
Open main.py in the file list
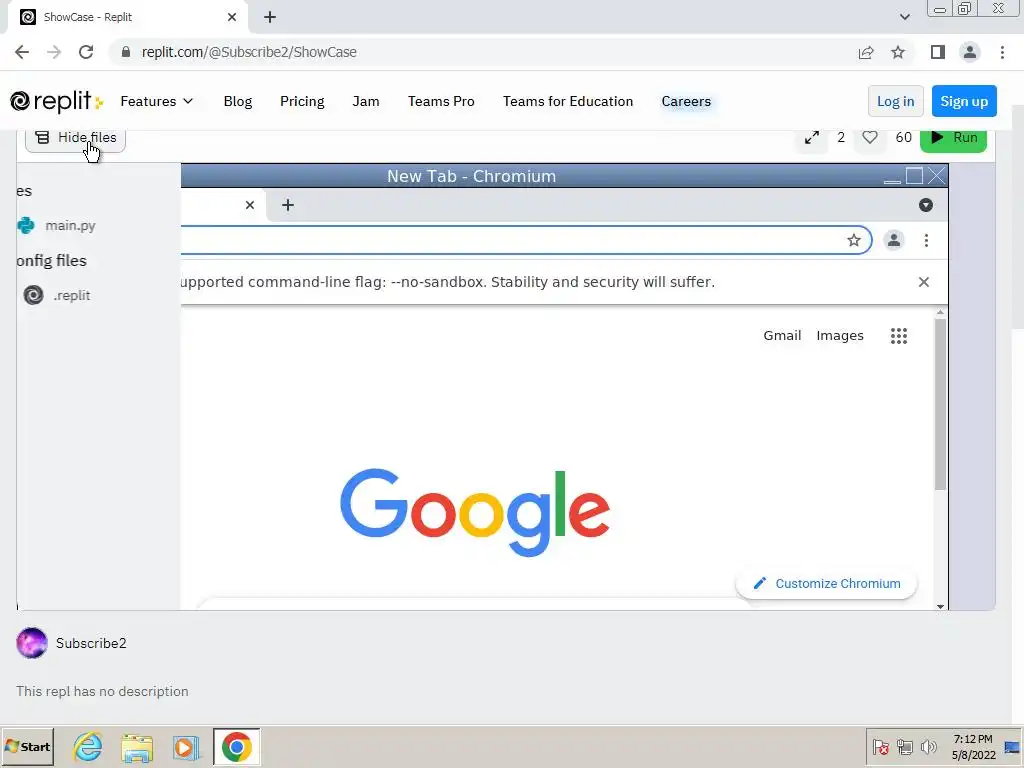click(x=71, y=225)
